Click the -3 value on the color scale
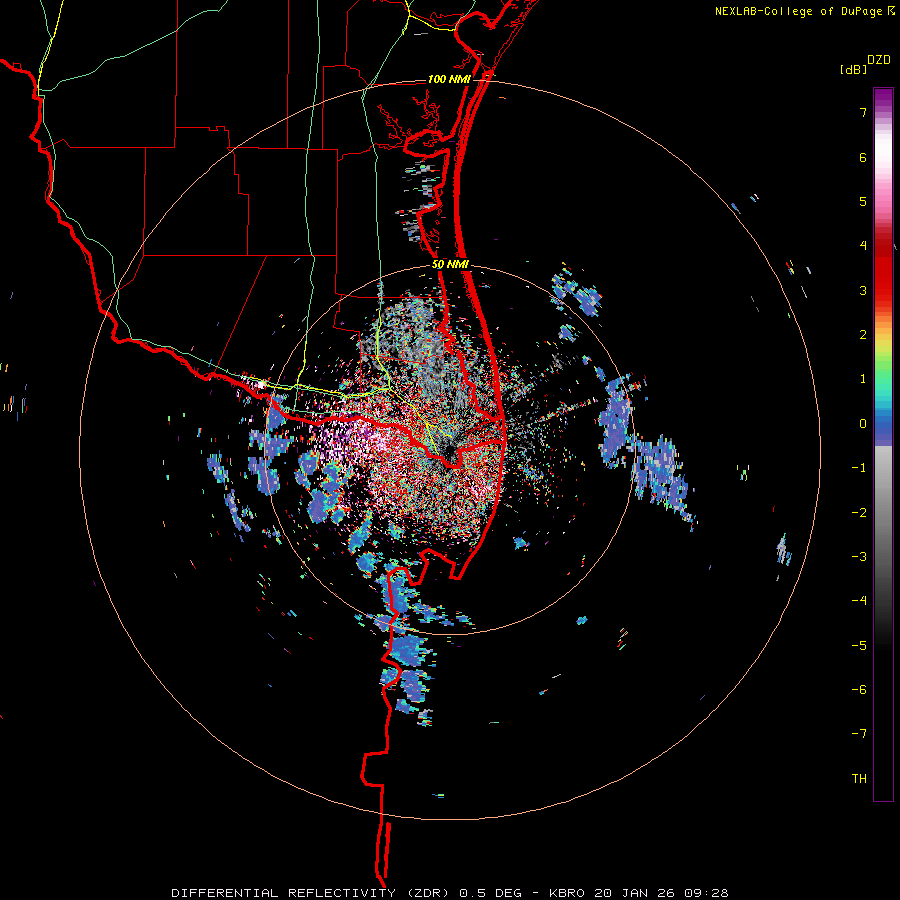This screenshot has height=900, width=900. 859,556
